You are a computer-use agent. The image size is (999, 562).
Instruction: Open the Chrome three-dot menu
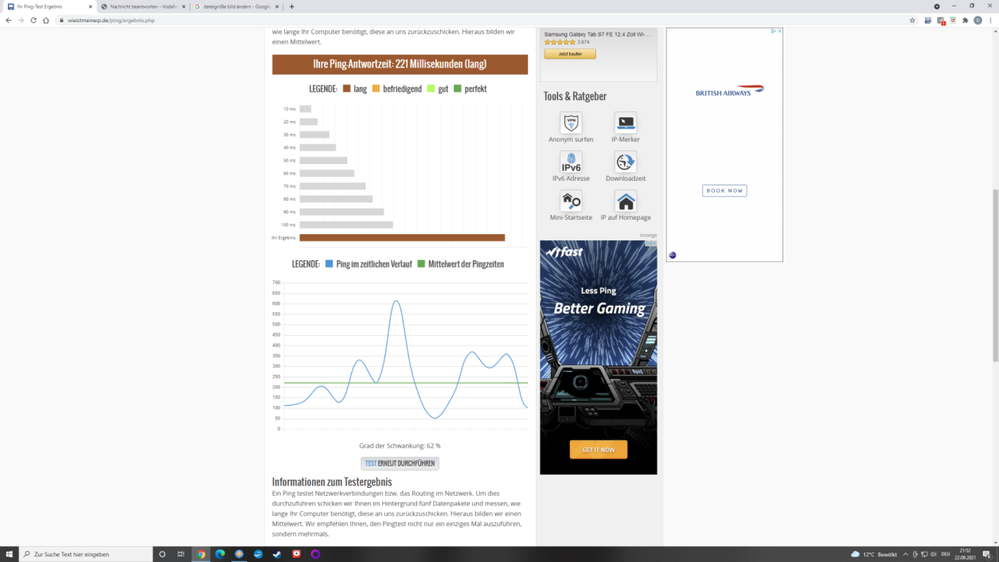991,20
